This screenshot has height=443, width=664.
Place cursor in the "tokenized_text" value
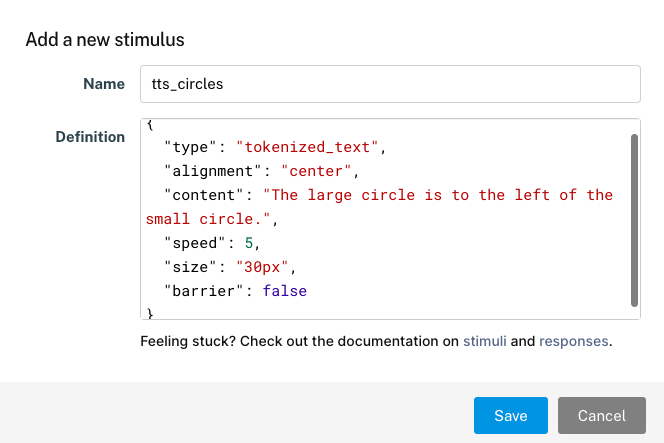(307, 147)
